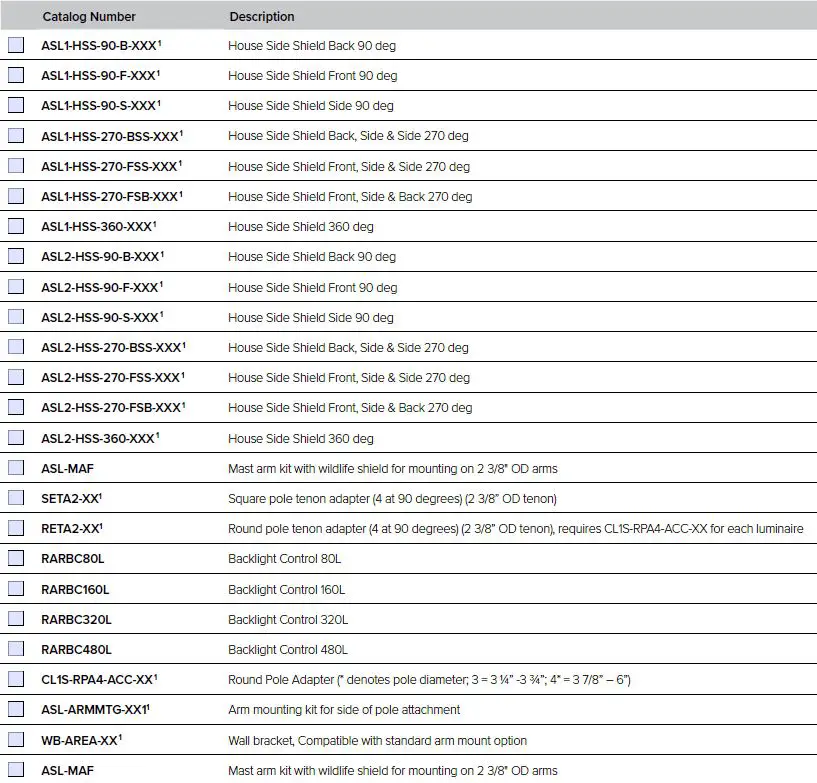Image resolution: width=817 pixels, height=783 pixels.
Task: Tick the ASL1-HSS-90-F-XXX checkbox
Action: coord(16,75)
